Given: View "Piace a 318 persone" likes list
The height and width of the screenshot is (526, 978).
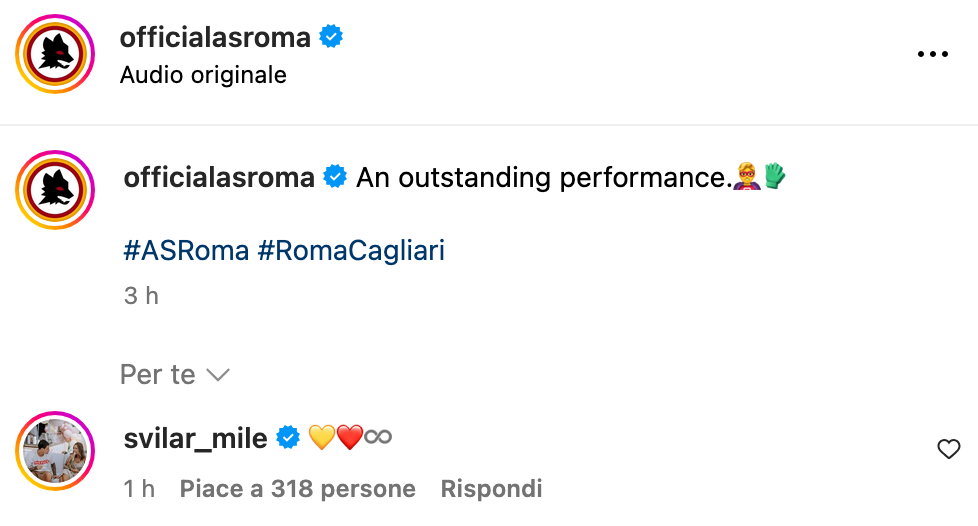Looking at the screenshot, I should (297, 489).
